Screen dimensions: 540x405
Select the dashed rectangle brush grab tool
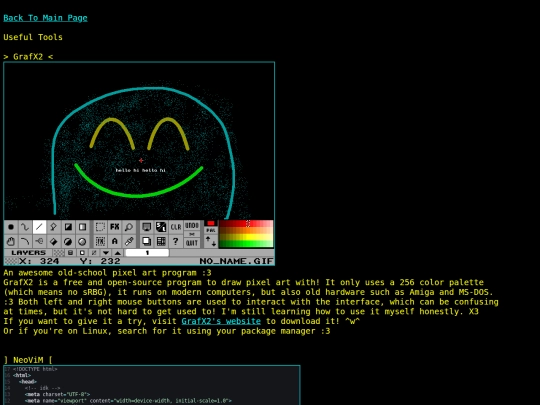[x=100, y=227]
